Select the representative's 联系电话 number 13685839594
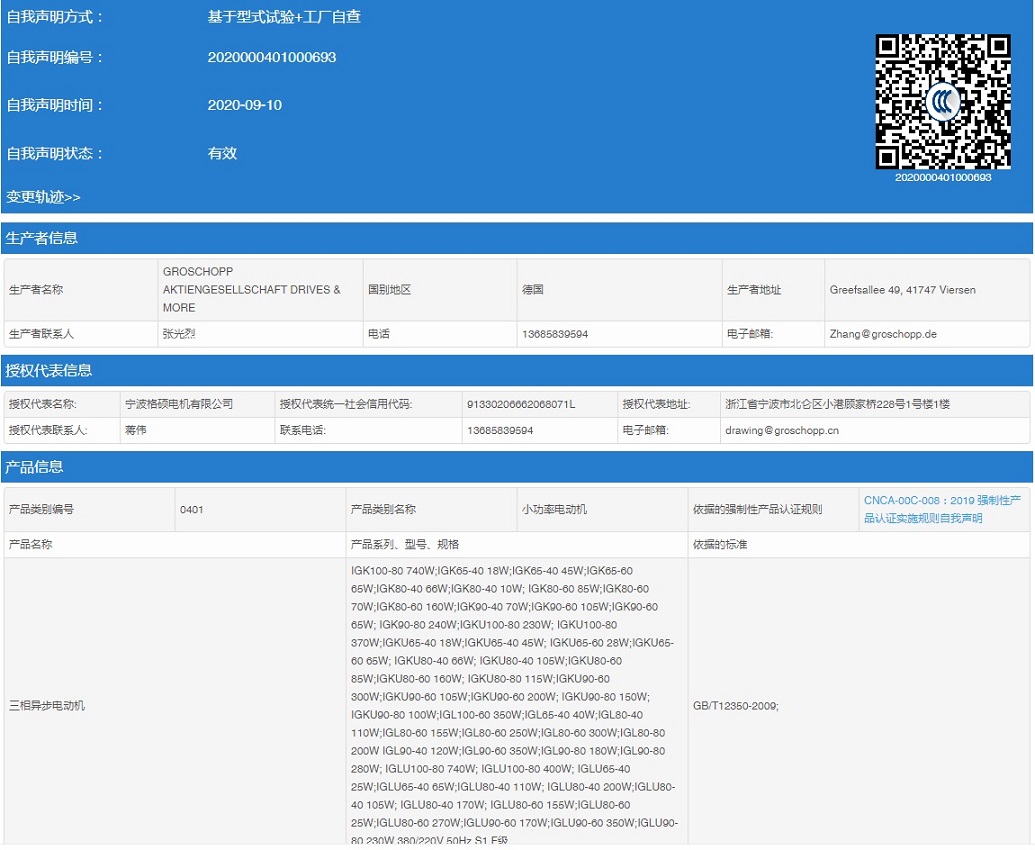This screenshot has height=850, width=1035. pyautogui.click(x=500, y=430)
